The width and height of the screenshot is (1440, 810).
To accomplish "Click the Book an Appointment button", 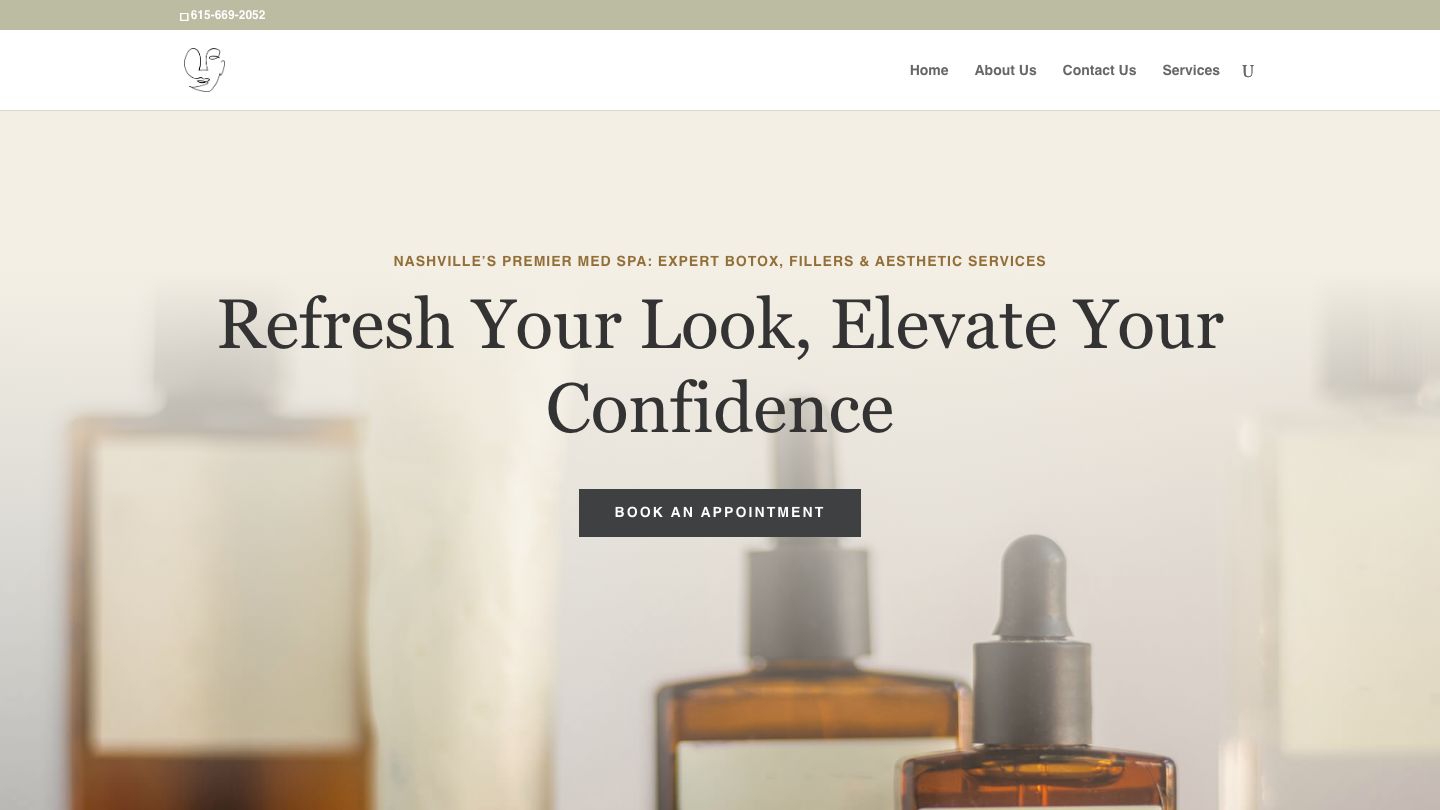I will (720, 513).
